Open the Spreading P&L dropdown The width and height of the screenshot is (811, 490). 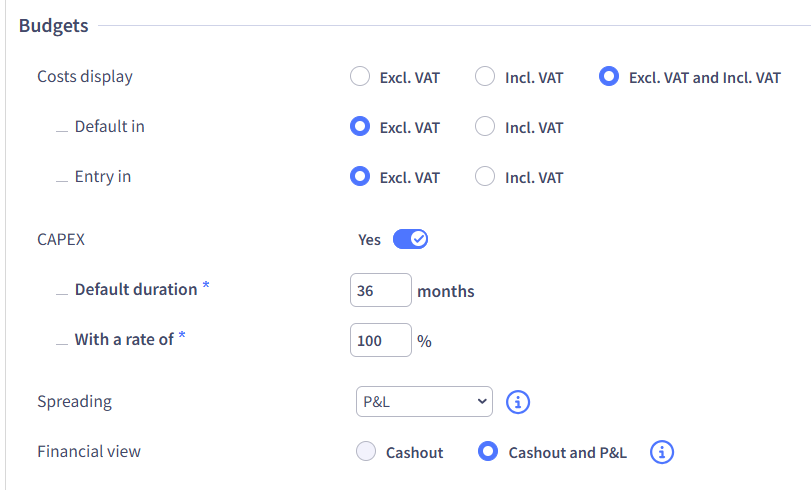click(x=424, y=402)
